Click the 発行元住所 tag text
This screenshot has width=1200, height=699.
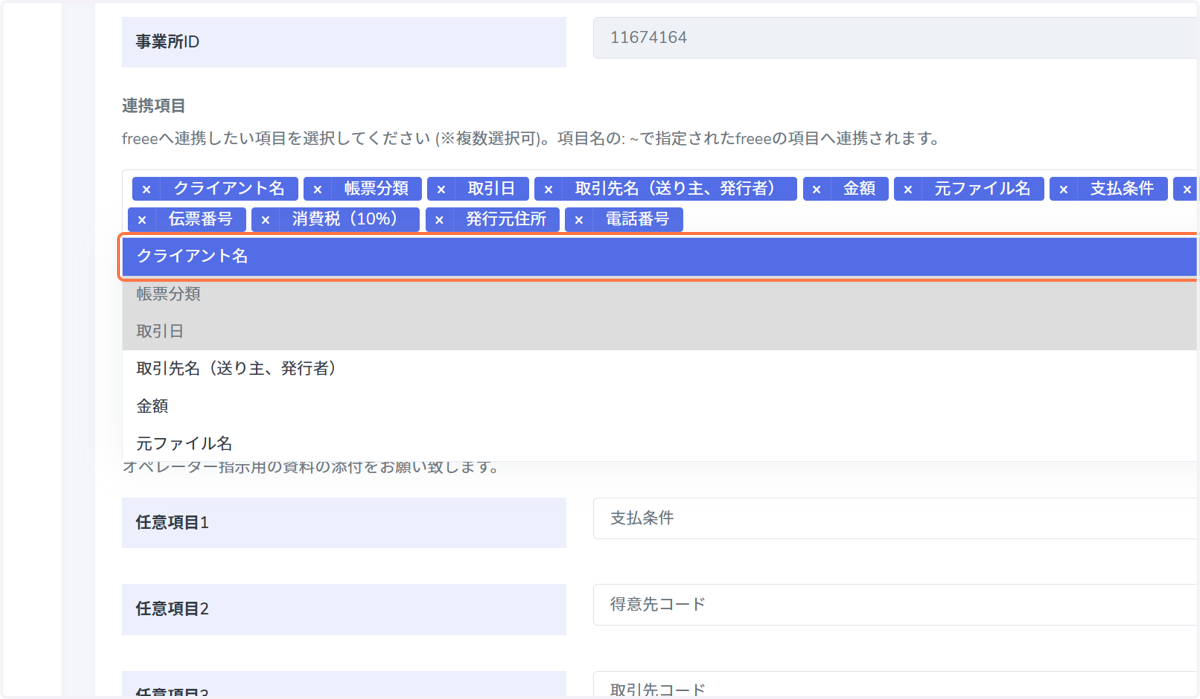[506, 219]
